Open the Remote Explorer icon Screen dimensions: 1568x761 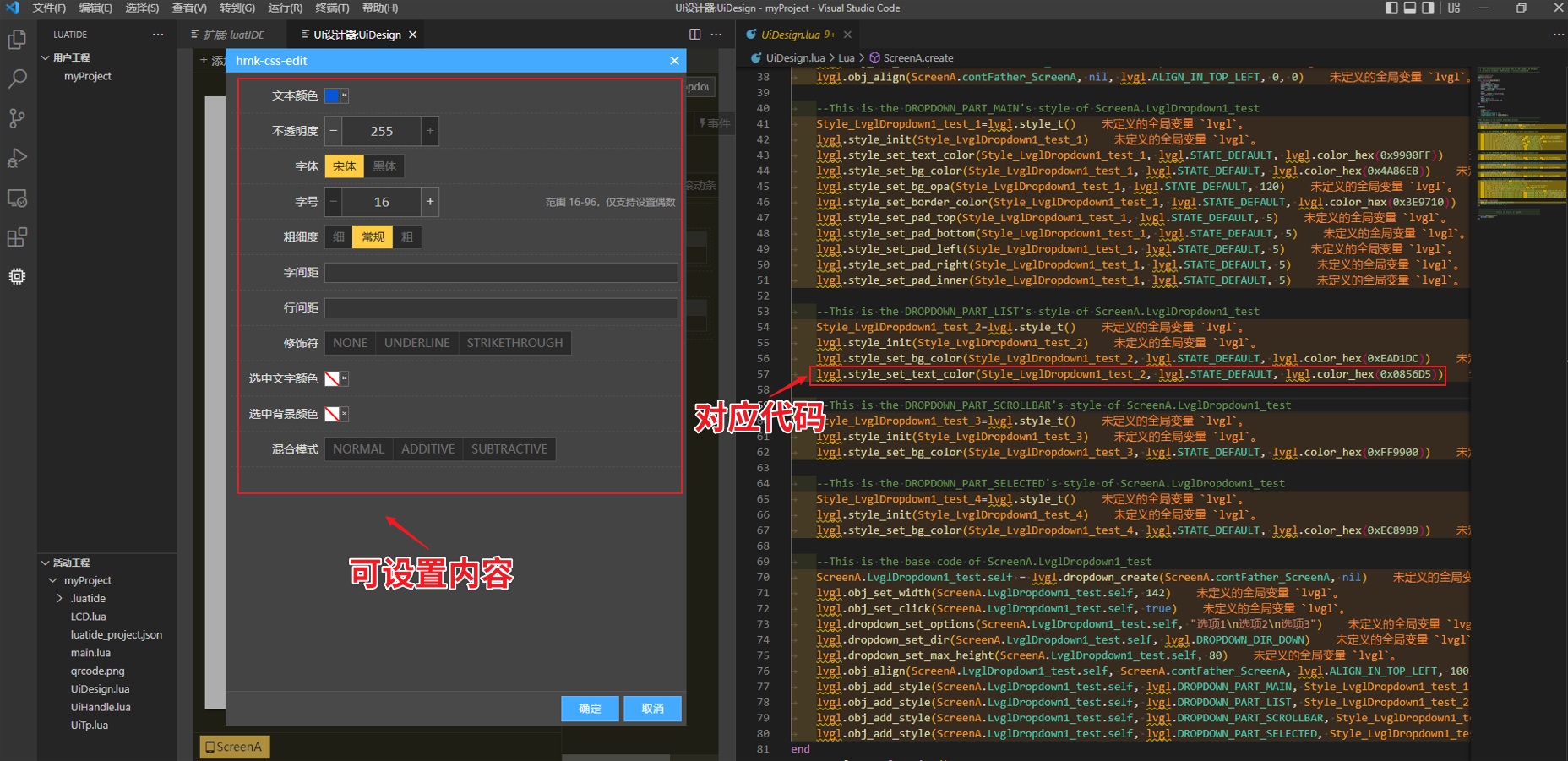17,198
